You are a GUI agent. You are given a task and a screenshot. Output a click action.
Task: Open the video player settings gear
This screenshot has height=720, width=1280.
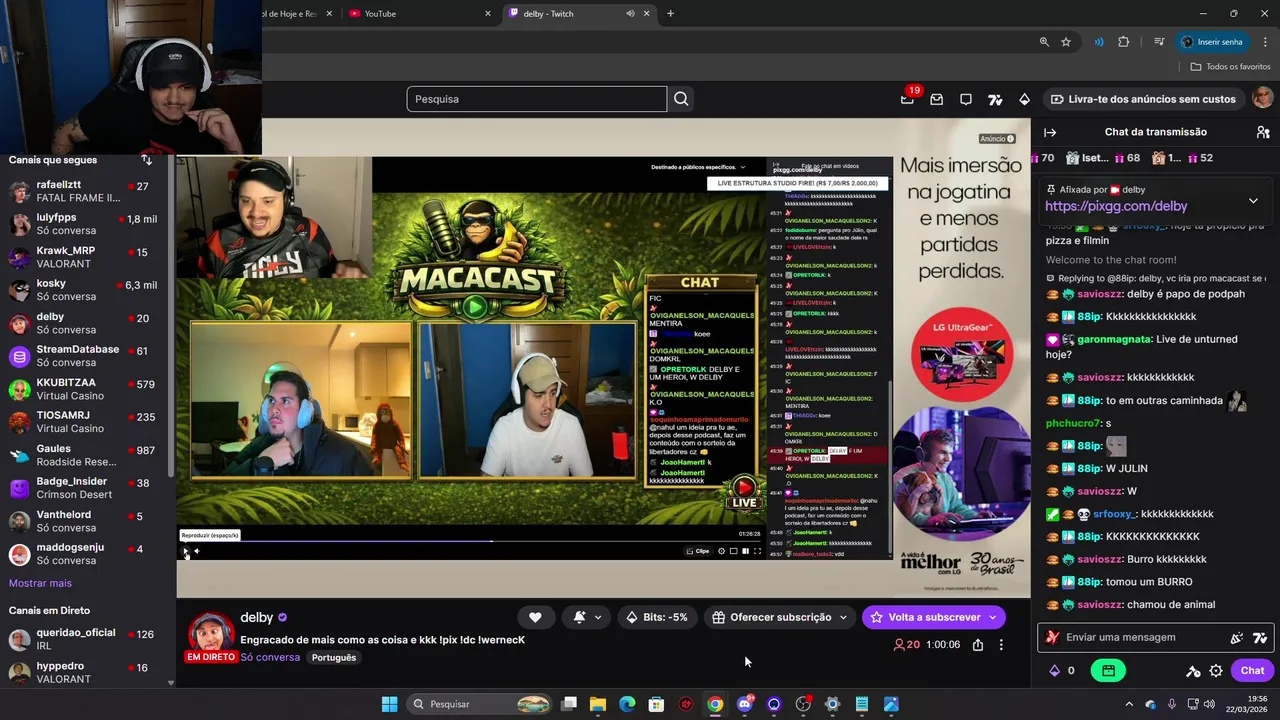click(721, 551)
